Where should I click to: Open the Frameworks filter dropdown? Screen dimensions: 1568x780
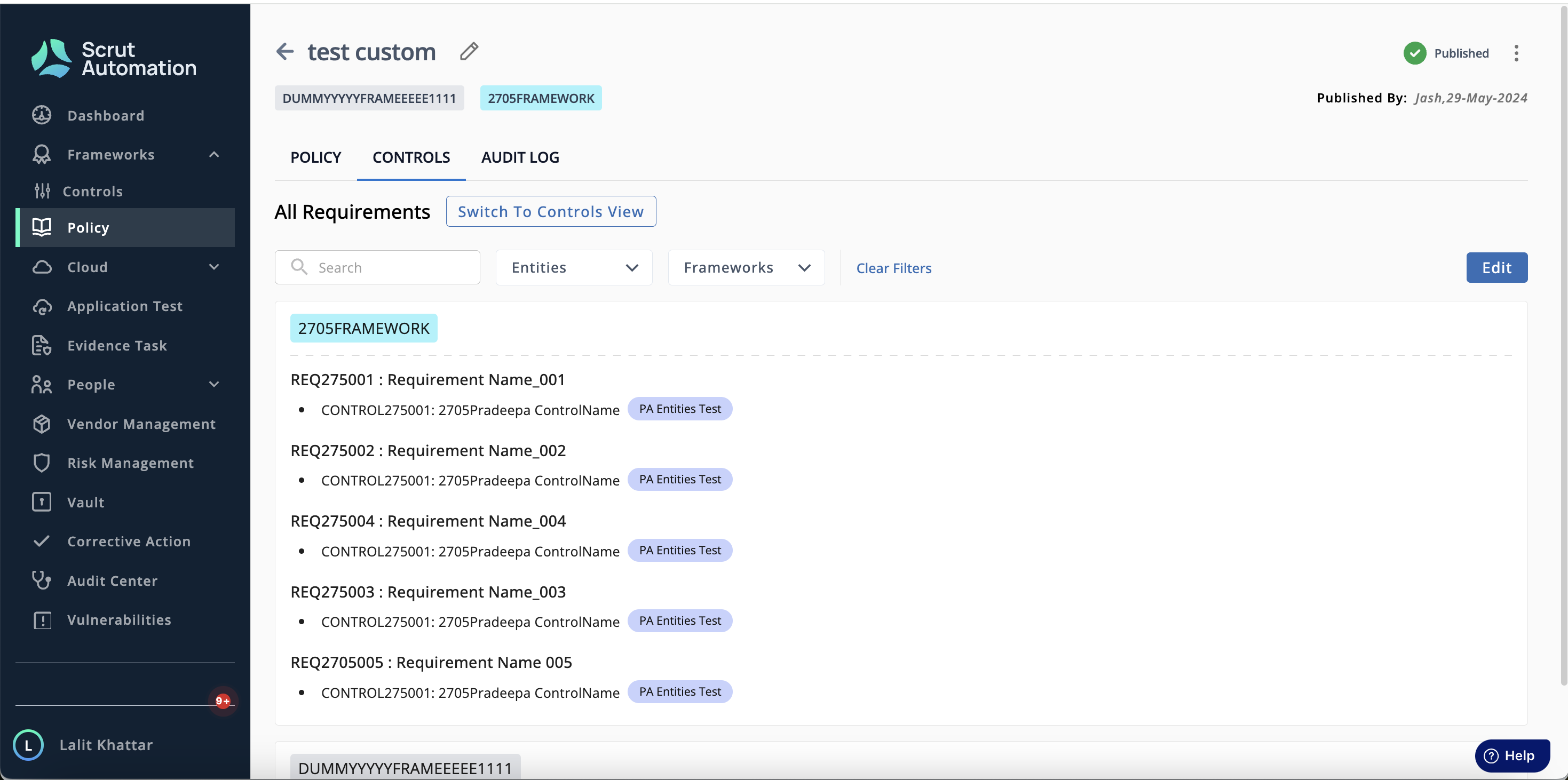point(746,268)
